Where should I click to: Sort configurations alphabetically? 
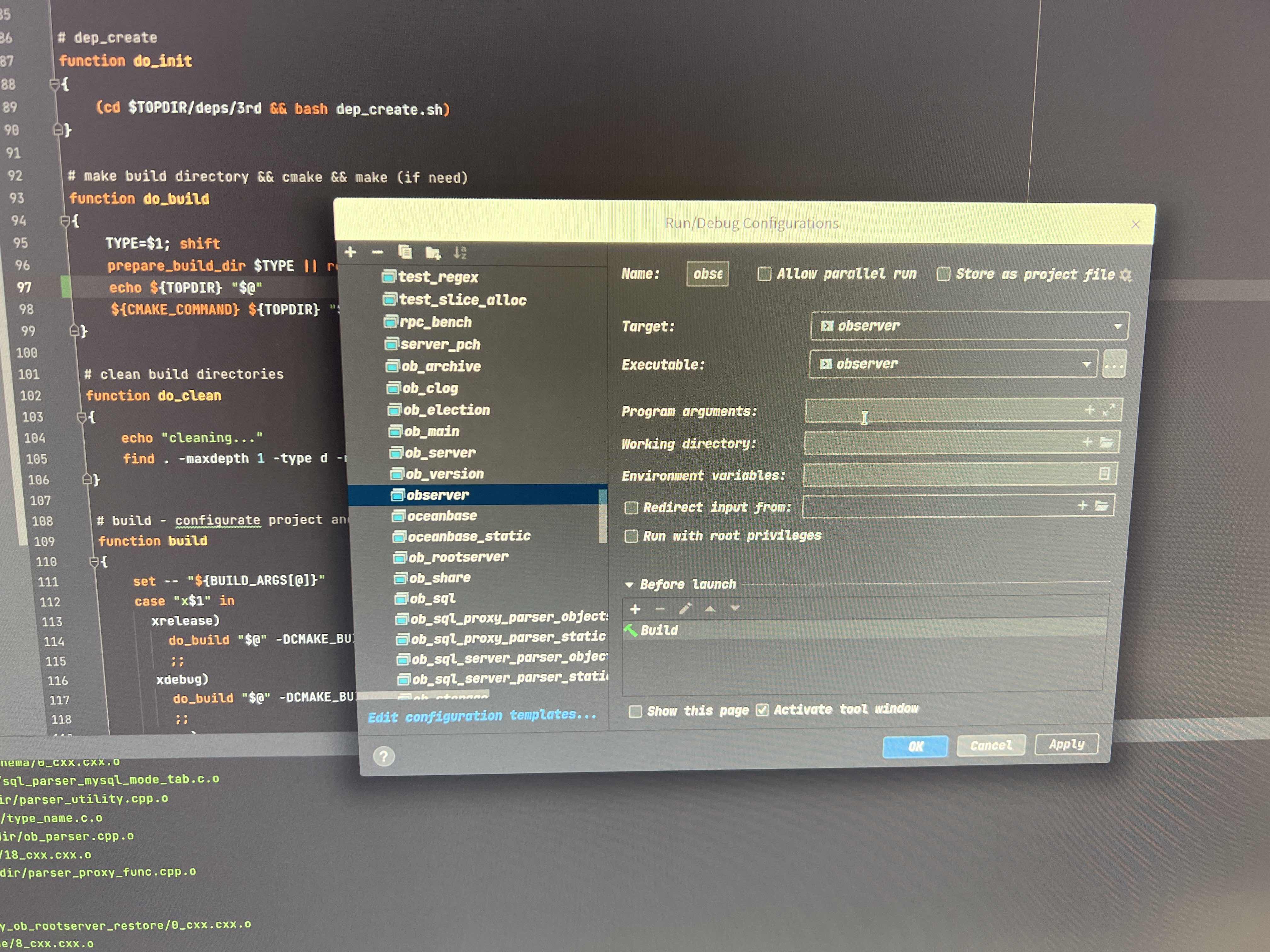(x=460, y=252)
